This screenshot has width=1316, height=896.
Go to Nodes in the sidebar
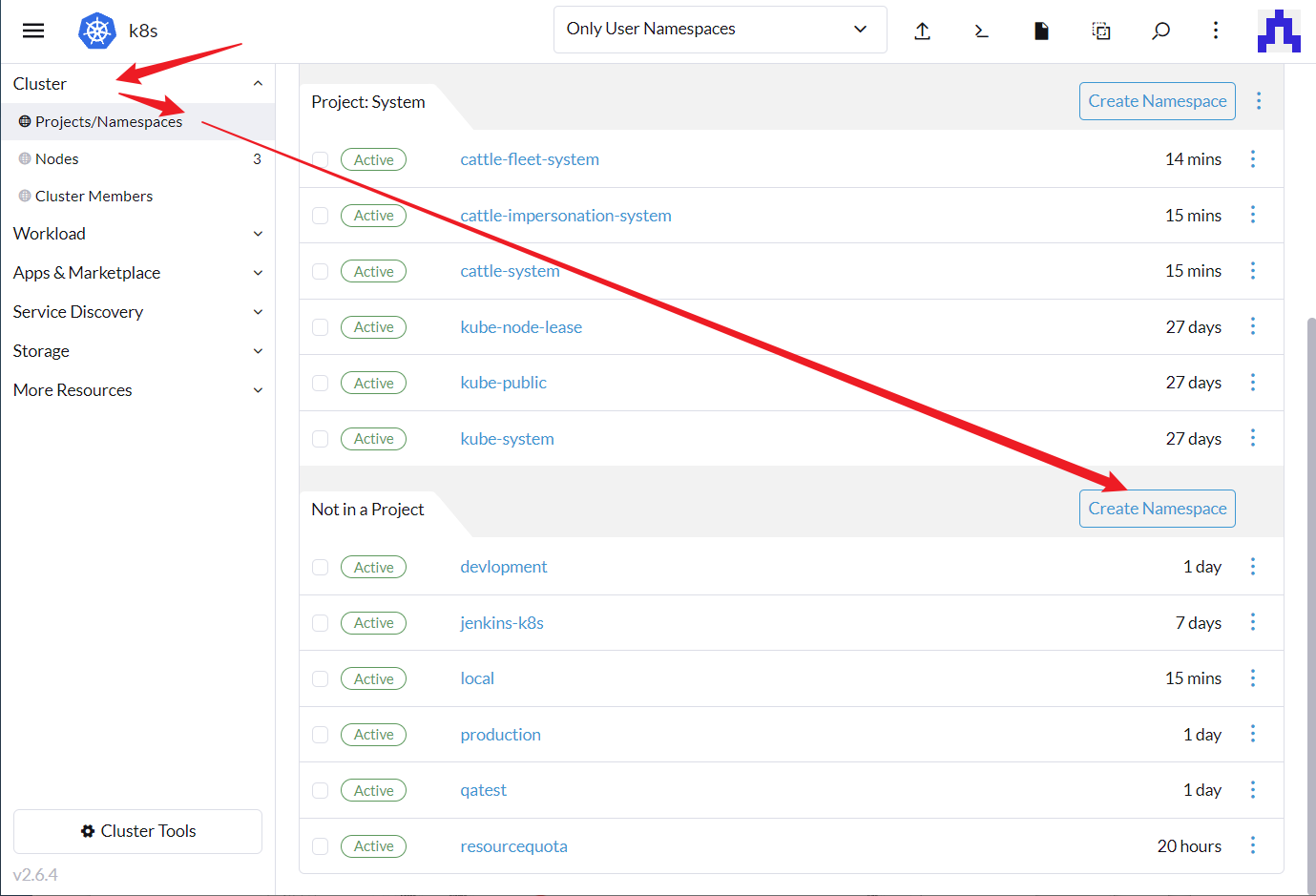pyautogui.click(x=57, y=159)
